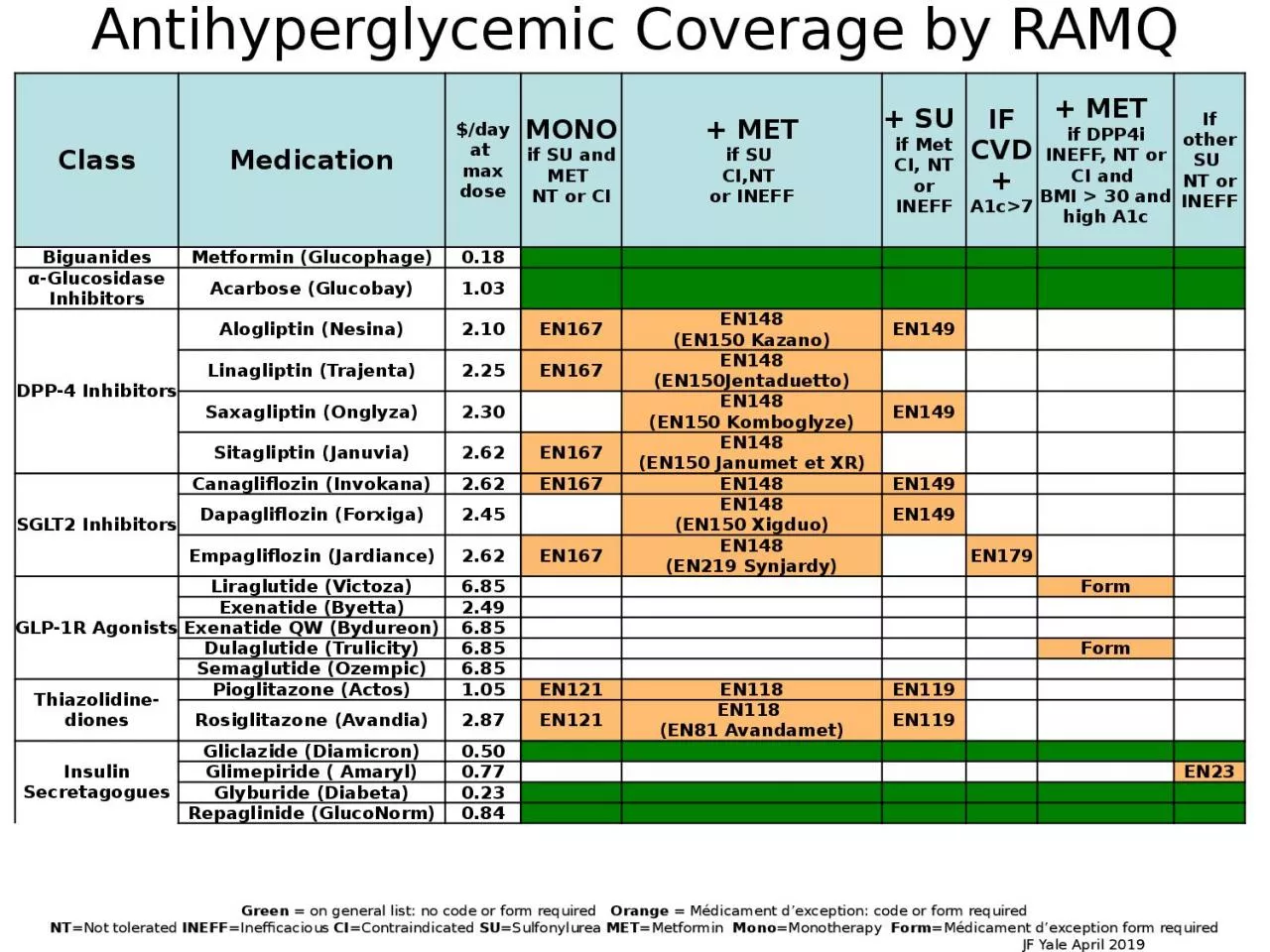Select 'Sitagliptin (Januvia)' cell
This screenshot has height=952, width=1270.
pos(312,453)
